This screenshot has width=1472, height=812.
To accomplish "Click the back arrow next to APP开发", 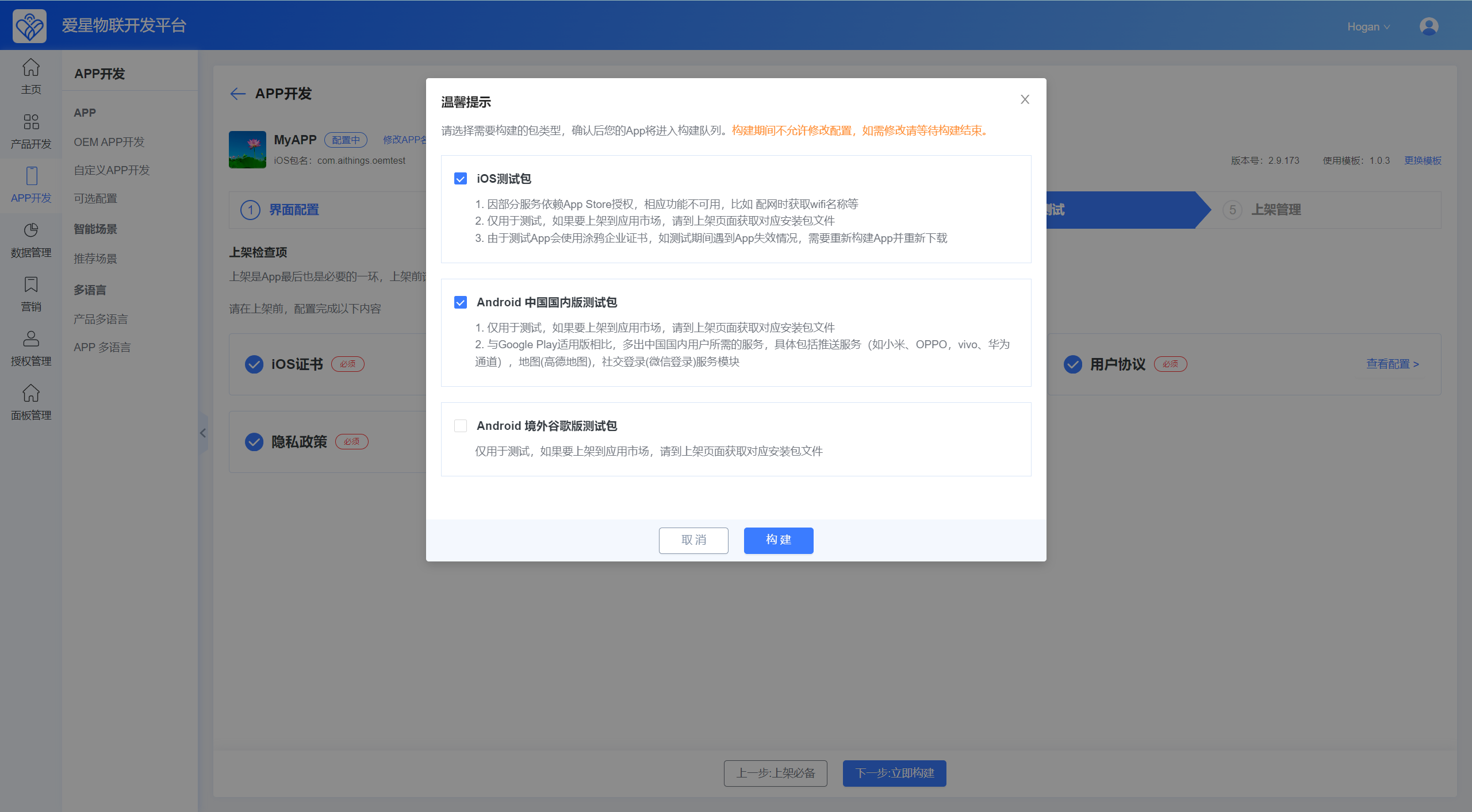I will click(x=237, y=94).
